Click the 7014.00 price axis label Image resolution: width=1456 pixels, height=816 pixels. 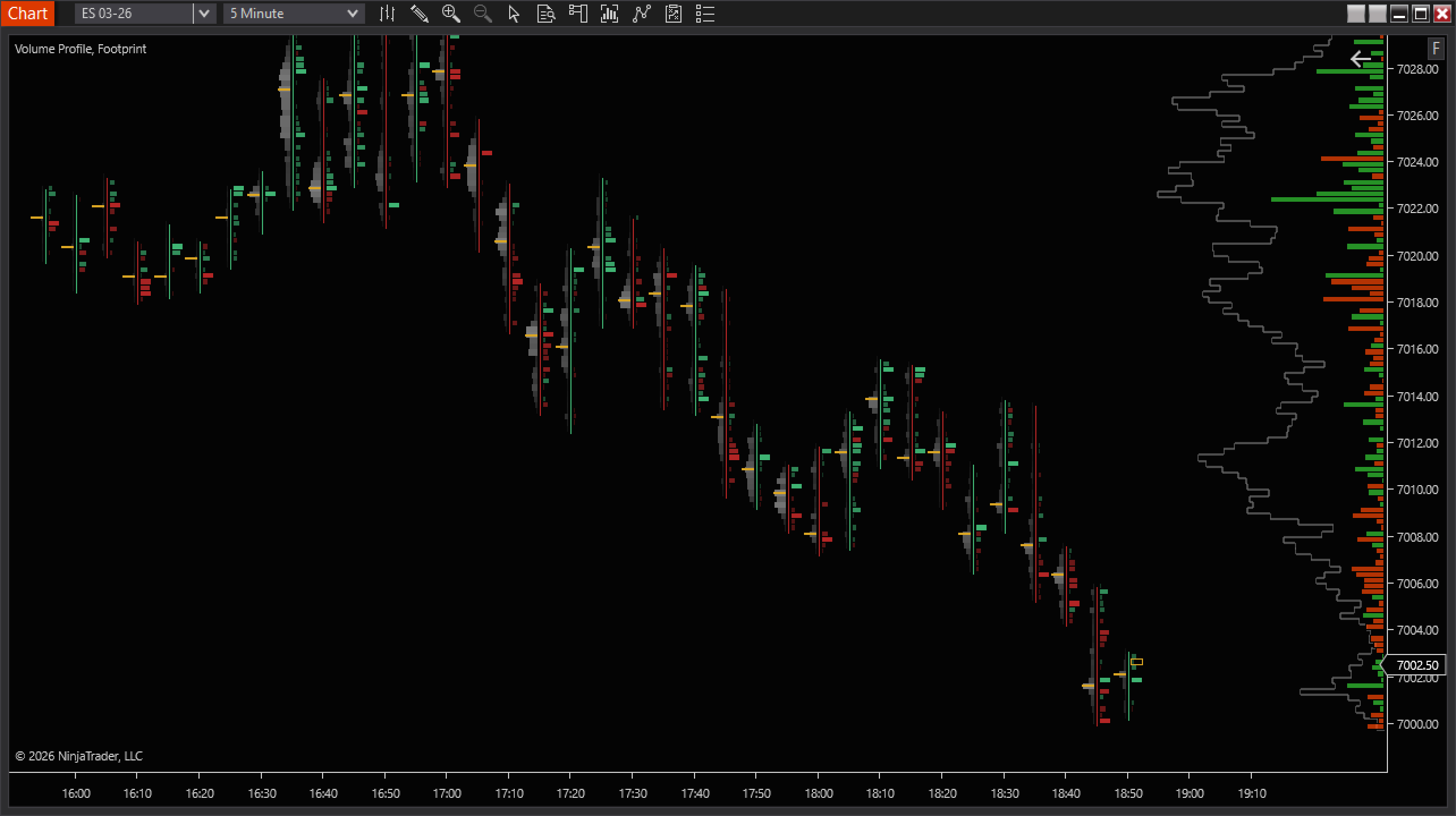(x=1418, y=397)
